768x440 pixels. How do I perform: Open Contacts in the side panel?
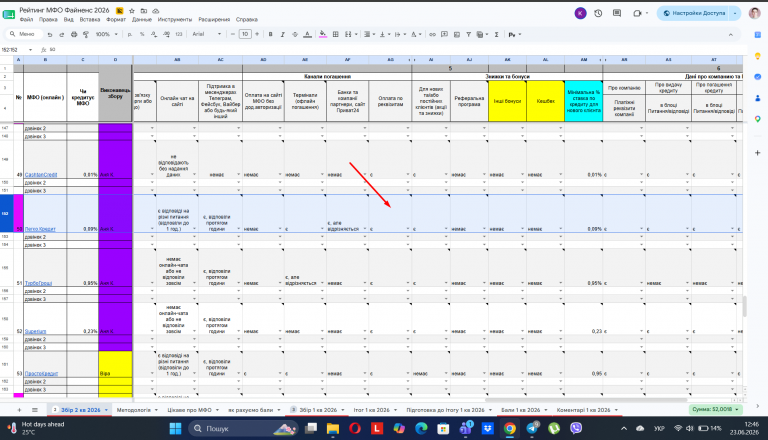(757, 98)
